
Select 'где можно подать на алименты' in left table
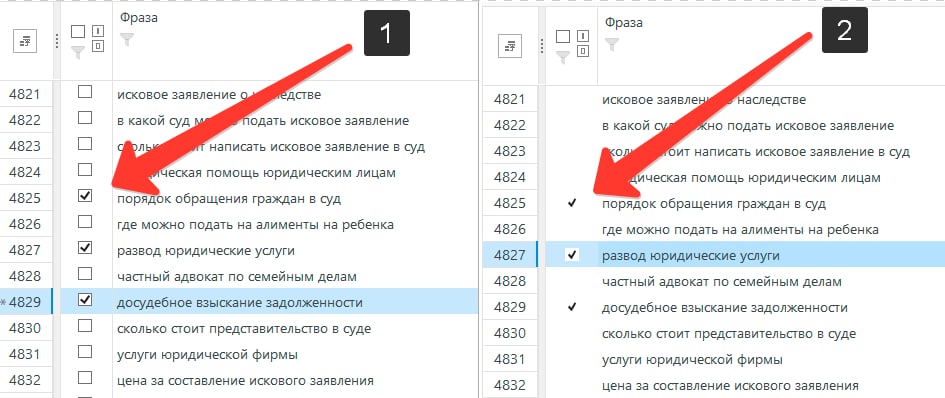pyautogui.click(x=255, y=224)
